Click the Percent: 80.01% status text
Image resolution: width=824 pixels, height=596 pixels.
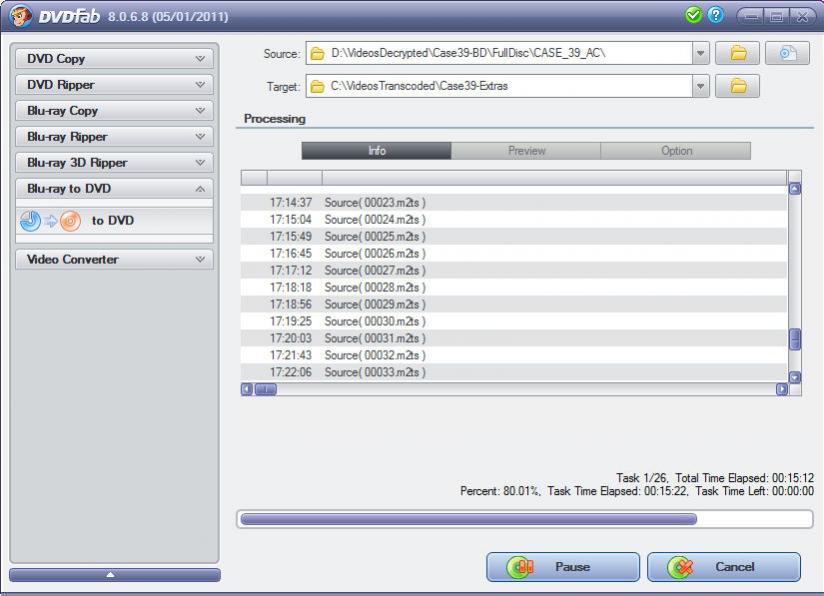pos(500,491)
